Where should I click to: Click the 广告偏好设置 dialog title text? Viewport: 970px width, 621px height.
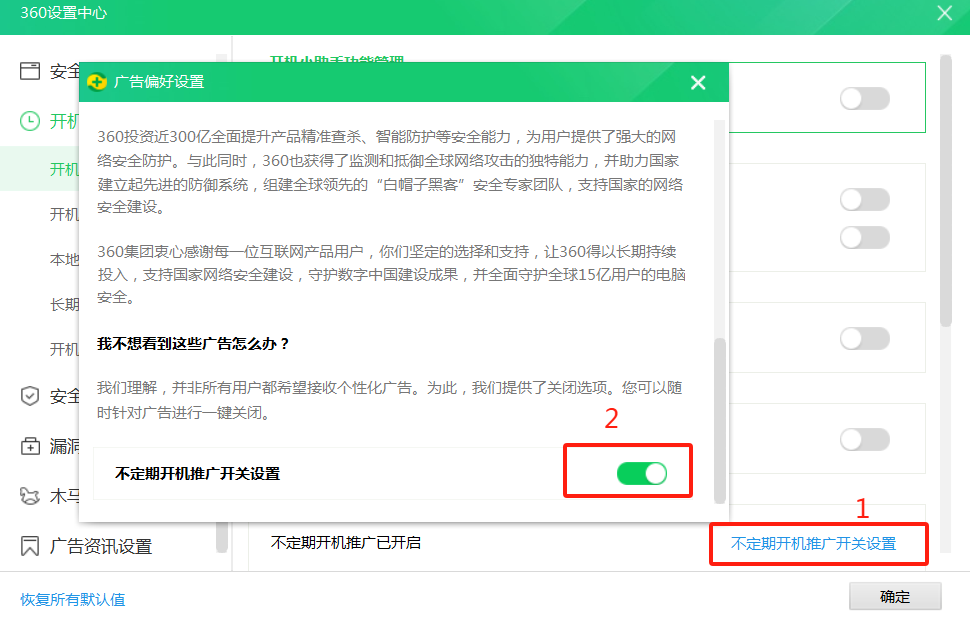point(159,82)
